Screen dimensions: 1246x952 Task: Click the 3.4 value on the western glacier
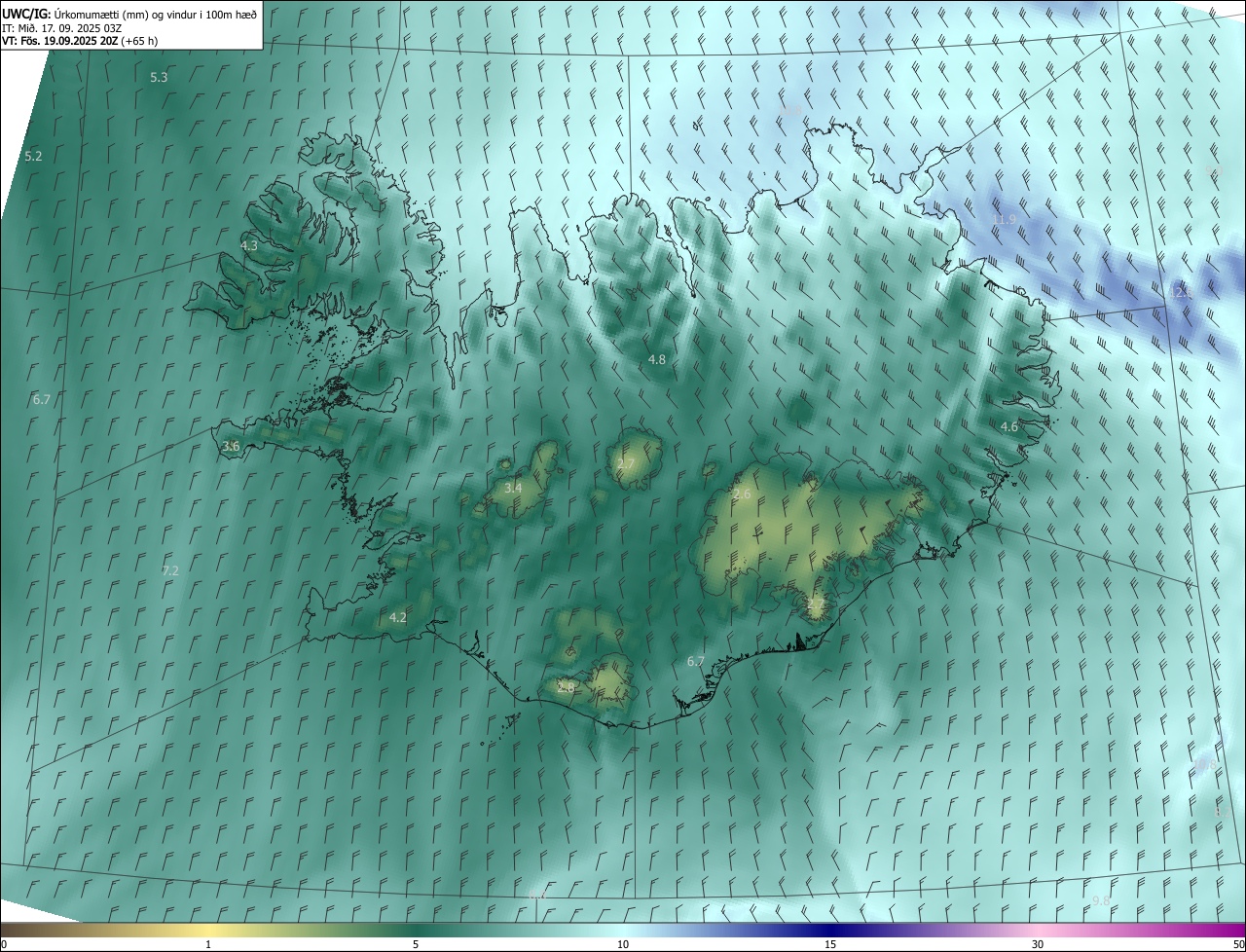tap(513, 488)
